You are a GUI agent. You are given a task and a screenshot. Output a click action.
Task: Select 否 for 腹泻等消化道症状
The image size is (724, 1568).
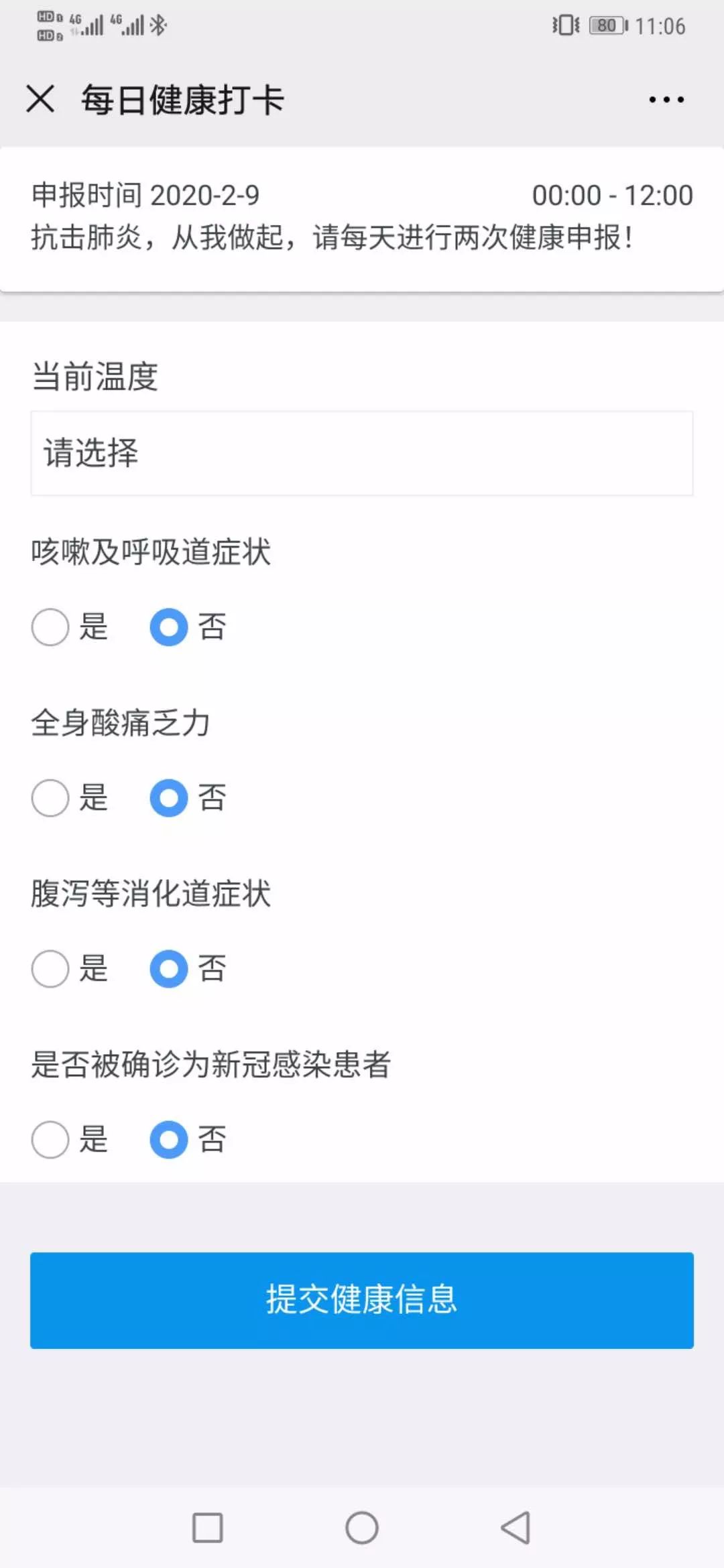(x=169, y=969)
